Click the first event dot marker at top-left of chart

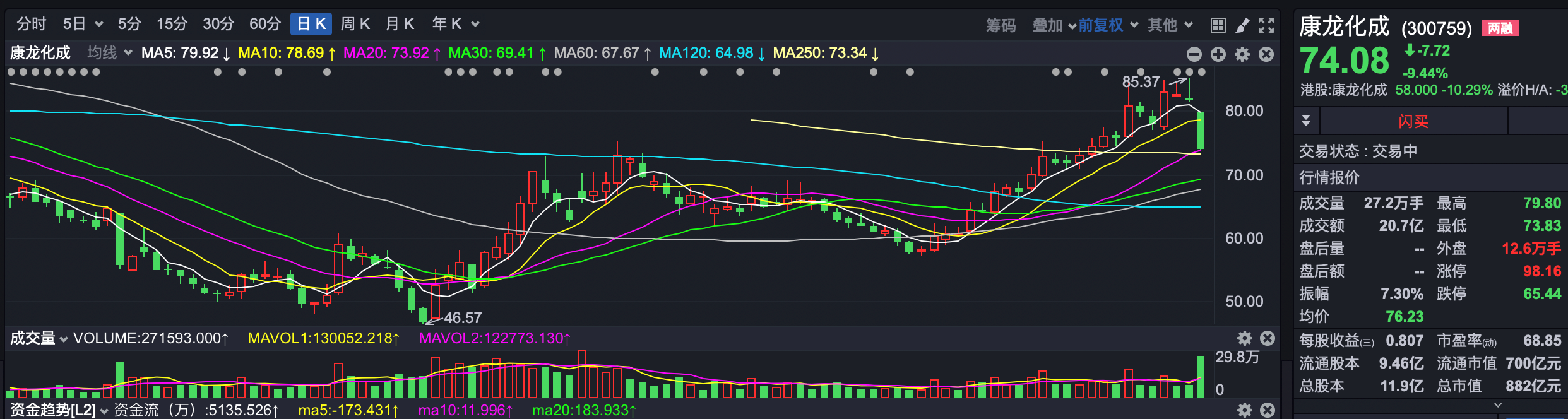[11, 72]
